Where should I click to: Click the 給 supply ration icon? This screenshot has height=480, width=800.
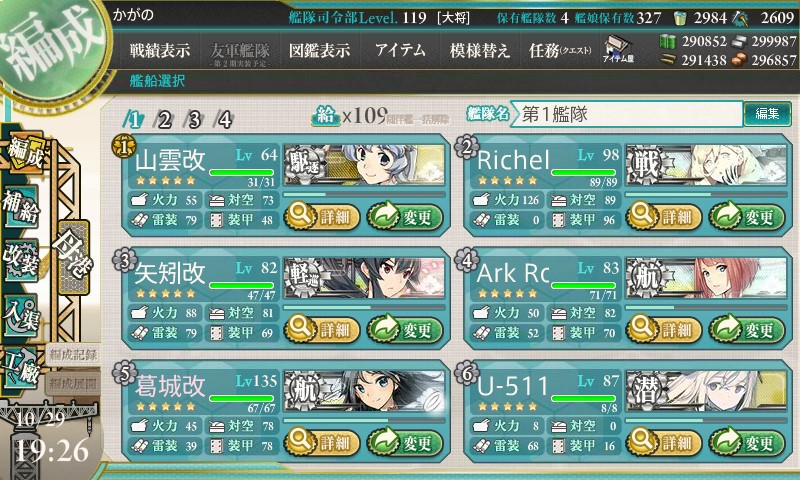pyautogui.click(x=326, y=116)
